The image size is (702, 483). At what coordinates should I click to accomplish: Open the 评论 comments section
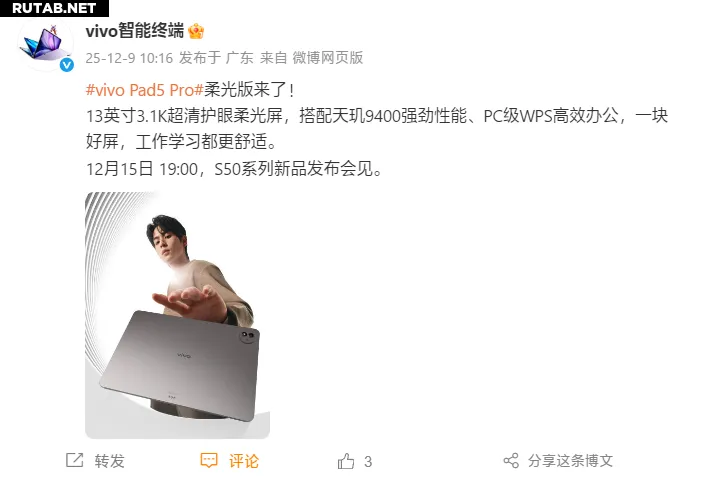tap(244, 461)
